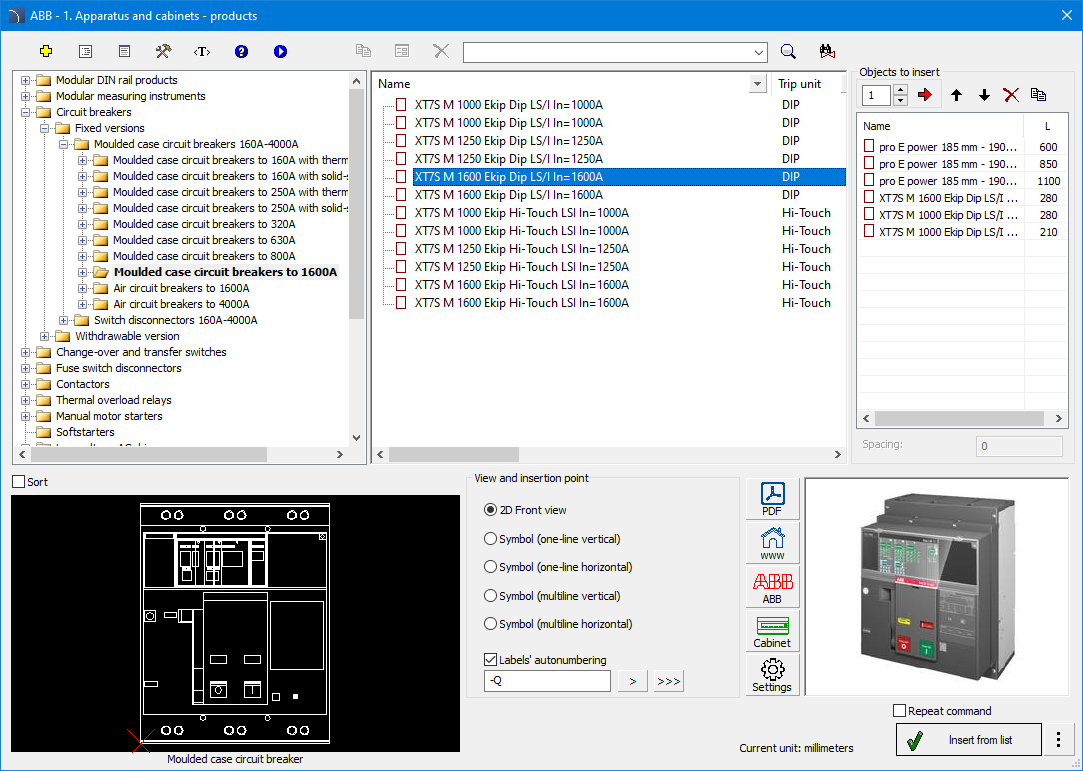
Task: Click the greyed X delete toolbar icon
Action: (x=441, y=50)
